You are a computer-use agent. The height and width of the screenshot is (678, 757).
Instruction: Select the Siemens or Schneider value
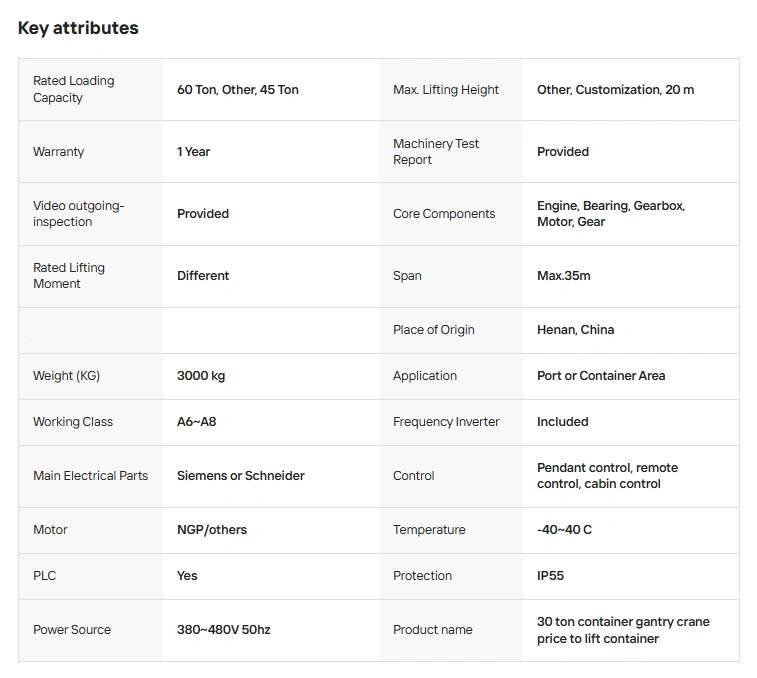coord(241,476)
